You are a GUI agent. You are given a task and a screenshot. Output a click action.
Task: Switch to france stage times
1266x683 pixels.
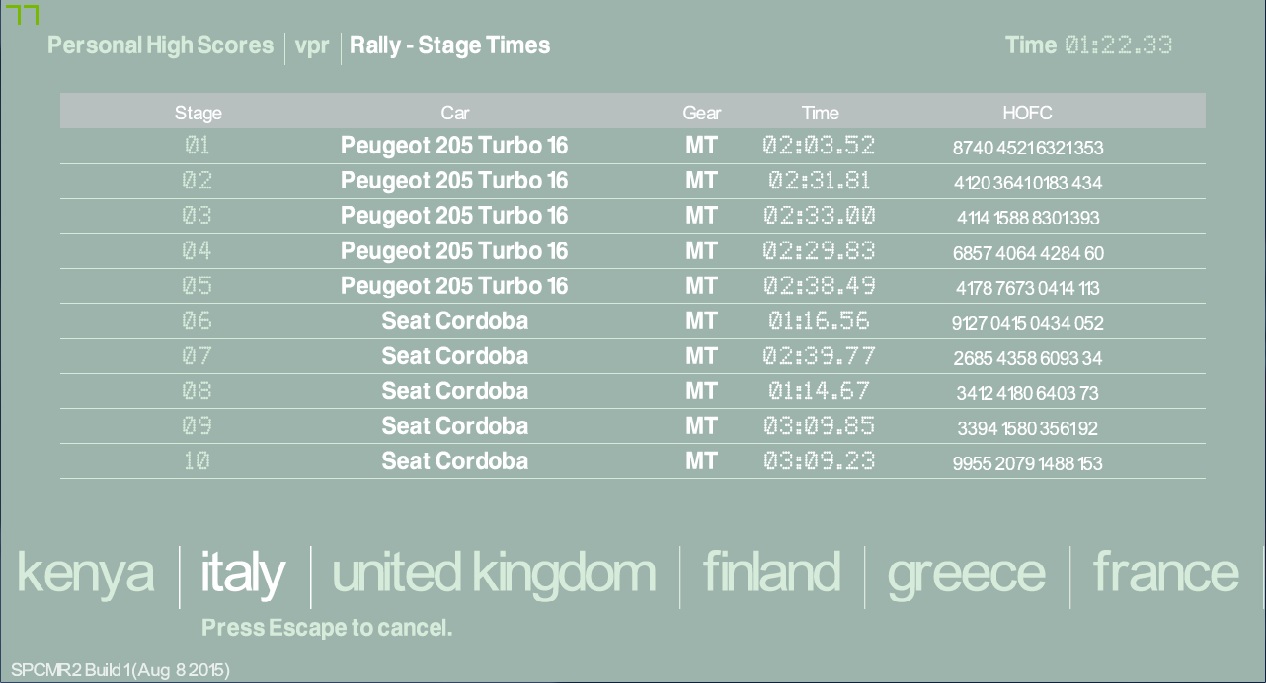tap(1165, 573)
